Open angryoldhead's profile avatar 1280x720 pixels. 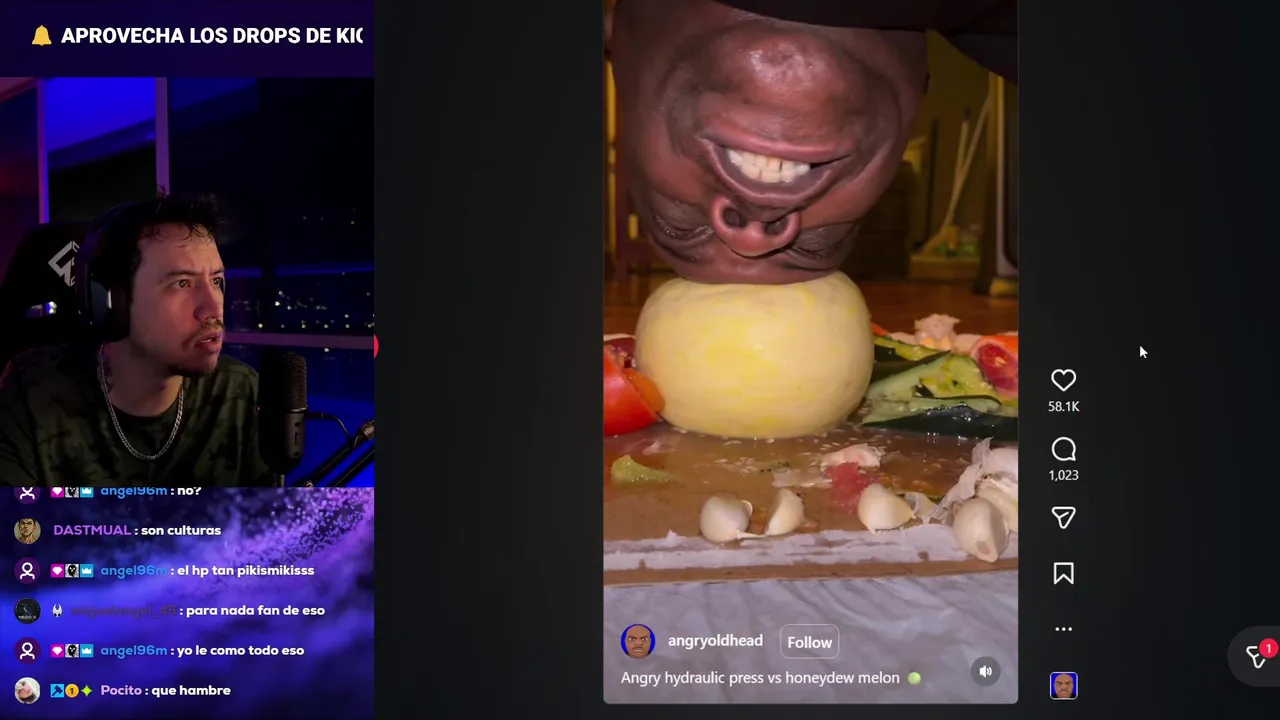click(x=638, y=641)
